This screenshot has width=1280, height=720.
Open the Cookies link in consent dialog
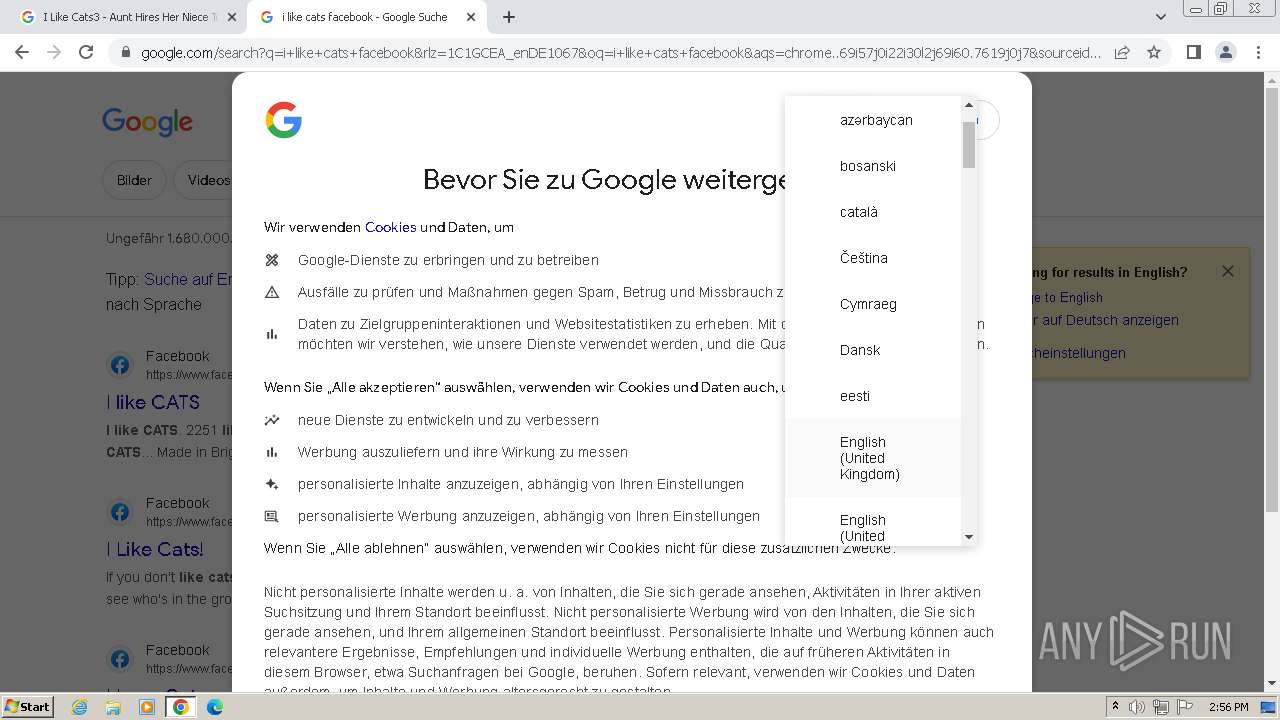click(x=390, y=227)
